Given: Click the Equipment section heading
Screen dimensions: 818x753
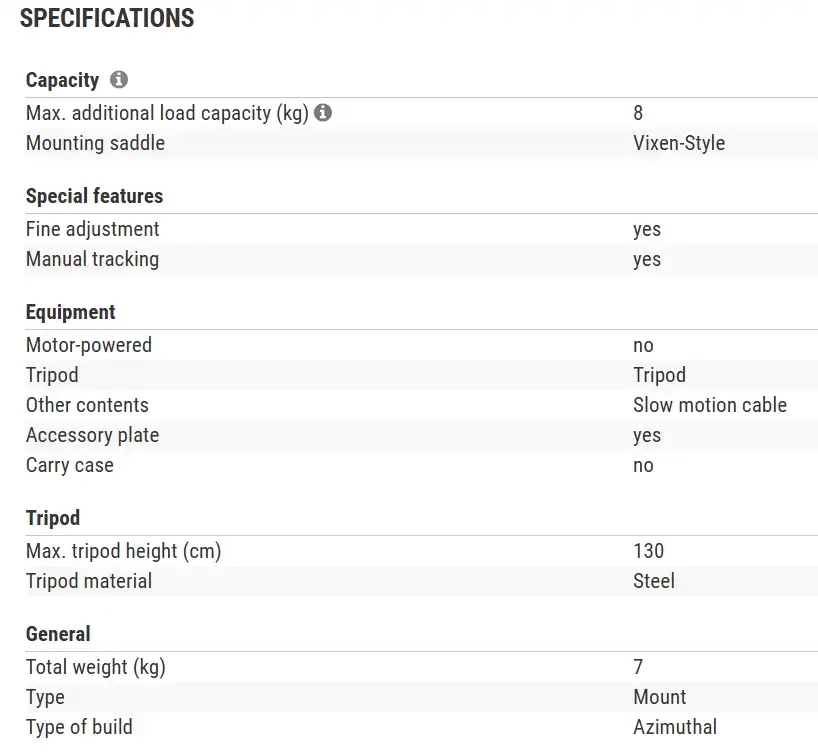Looking at the screenshot, I should coord(70,312).
